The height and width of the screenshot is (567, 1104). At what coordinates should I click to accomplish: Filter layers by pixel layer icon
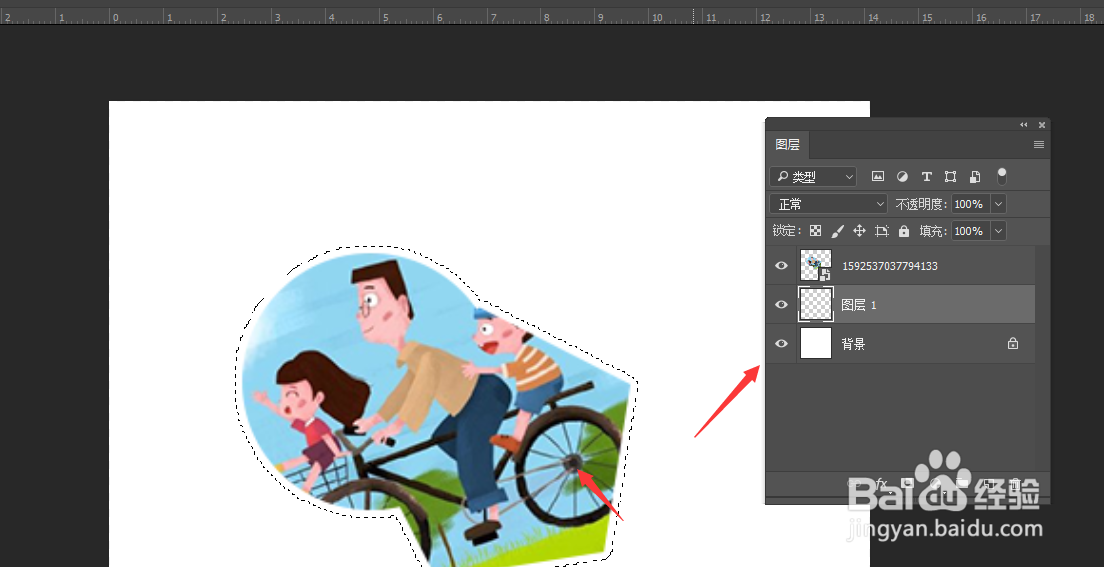coord(877,176)
